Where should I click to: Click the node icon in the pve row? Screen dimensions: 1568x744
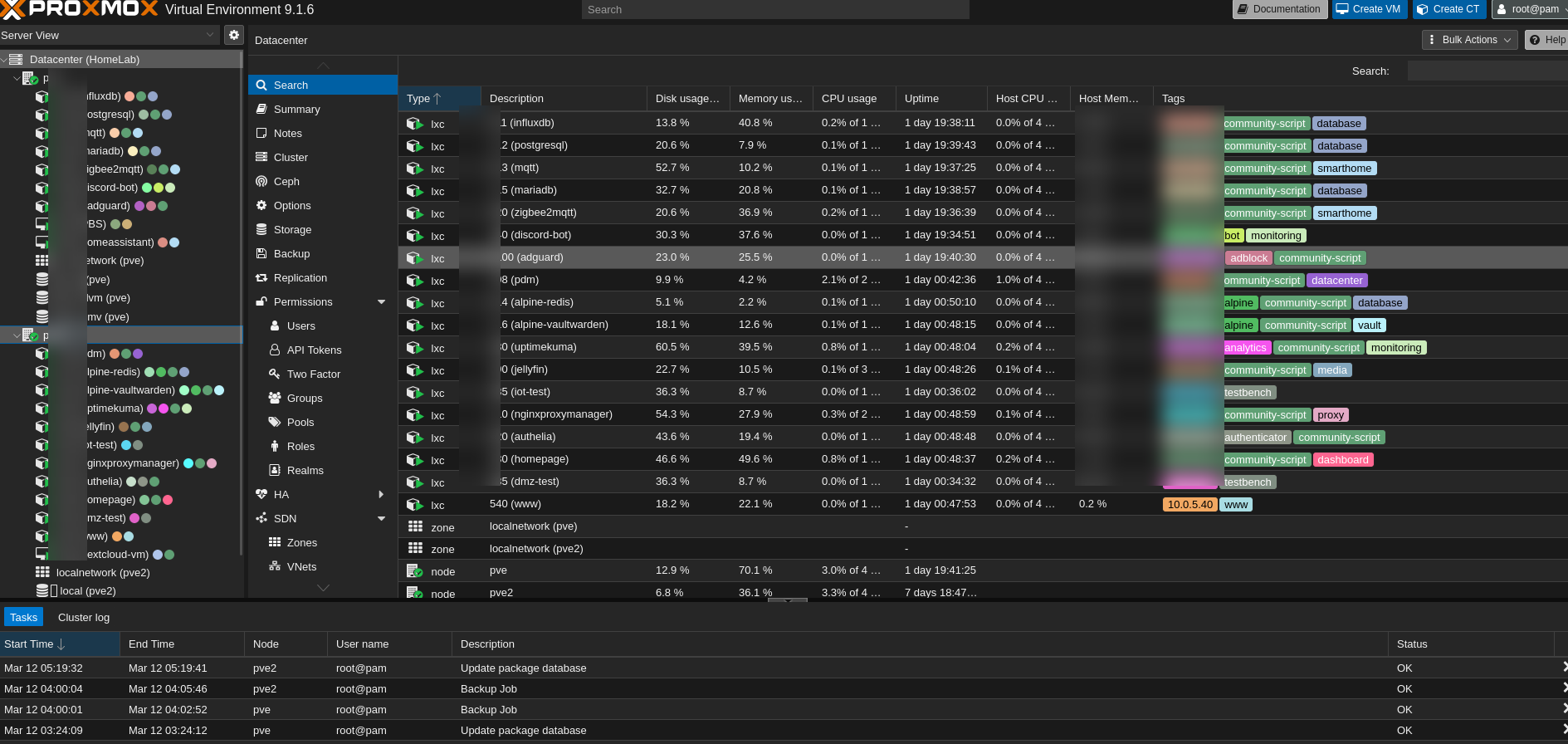tap(414, 570)
